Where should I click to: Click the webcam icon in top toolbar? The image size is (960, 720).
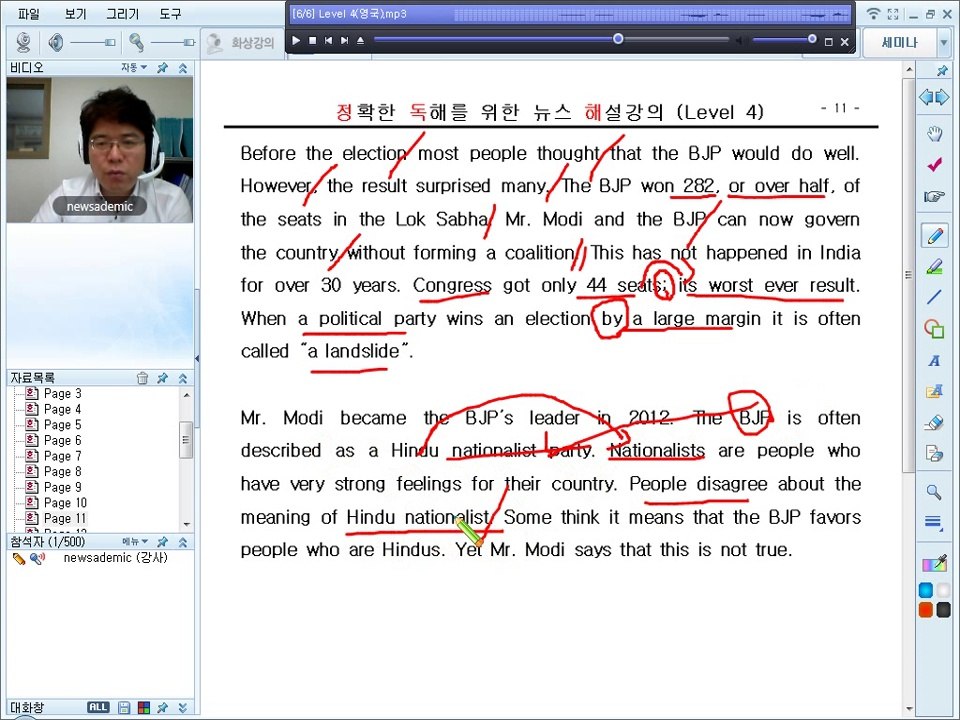(23, 42)
